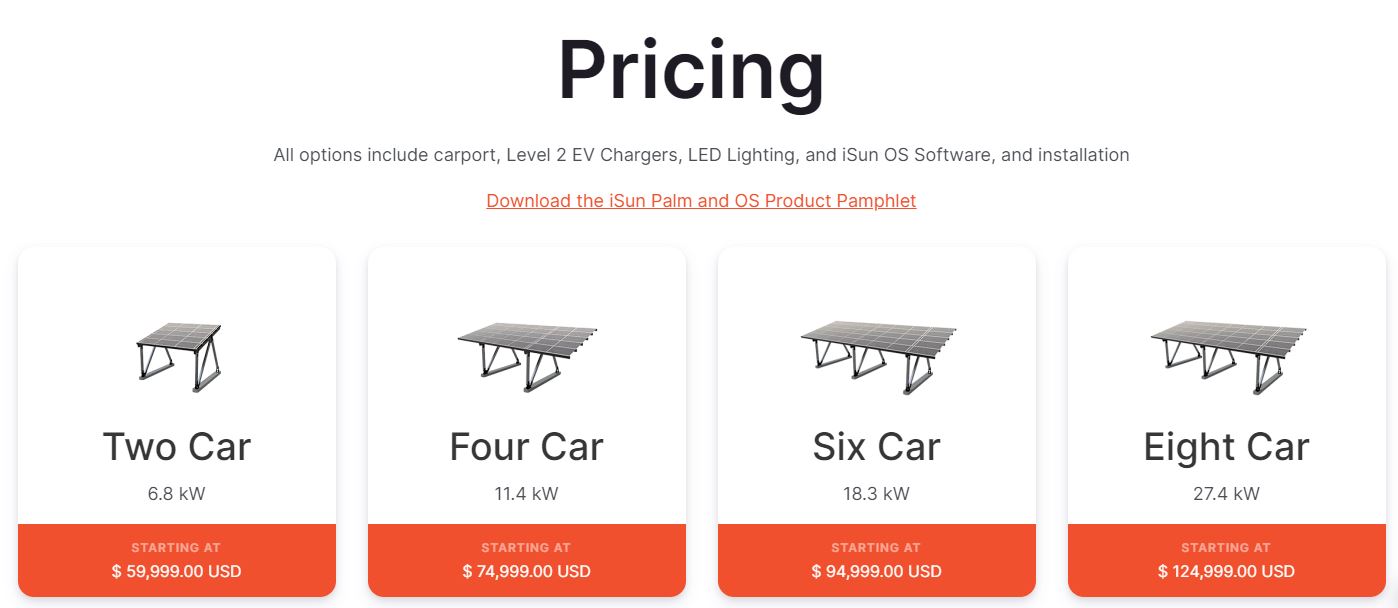Click the 27.4 kW capacity label
1398x608 pixels.
[x=1227, y=493]
